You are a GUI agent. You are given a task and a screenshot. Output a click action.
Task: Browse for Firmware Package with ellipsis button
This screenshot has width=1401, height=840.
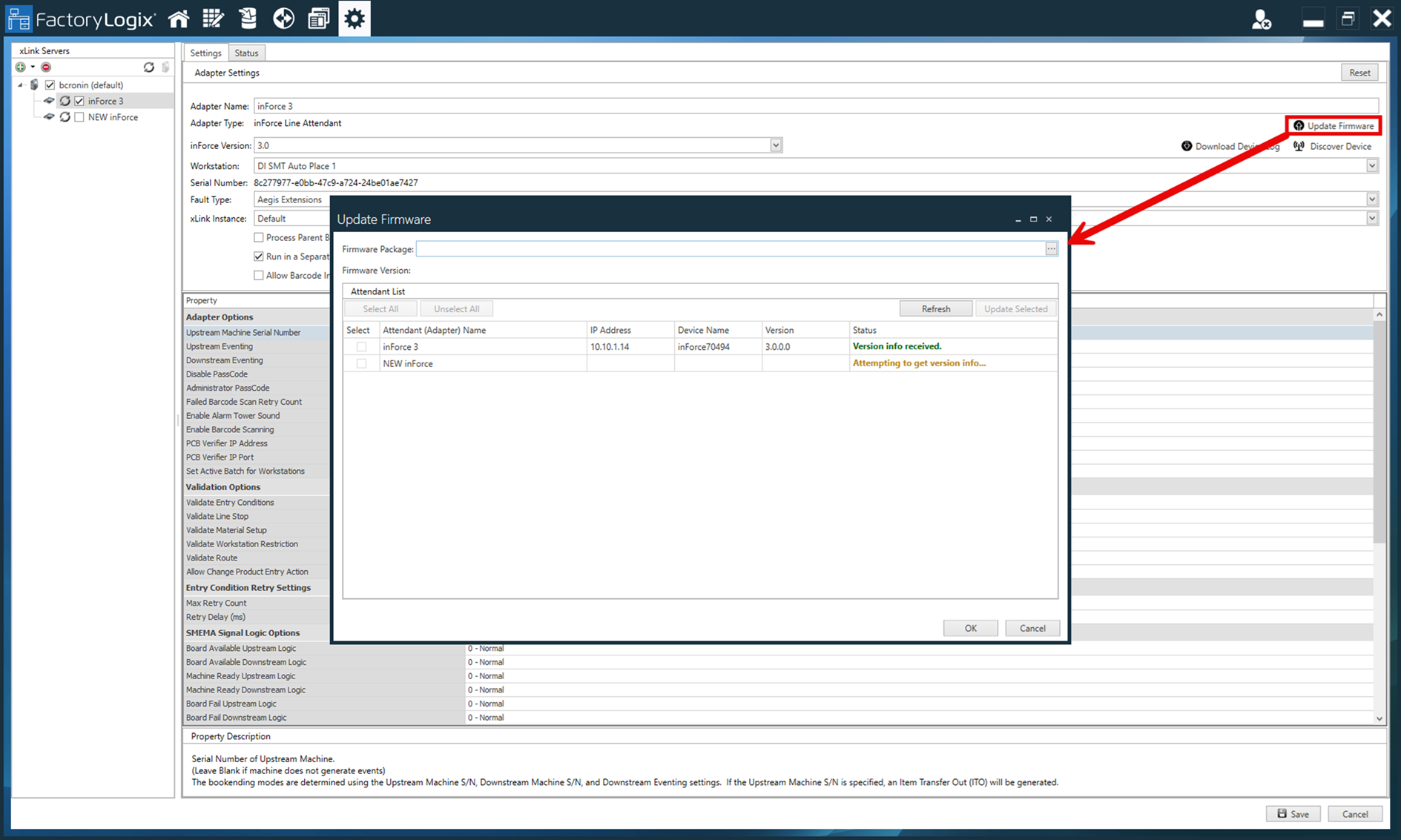click(x=1051, y=249)
